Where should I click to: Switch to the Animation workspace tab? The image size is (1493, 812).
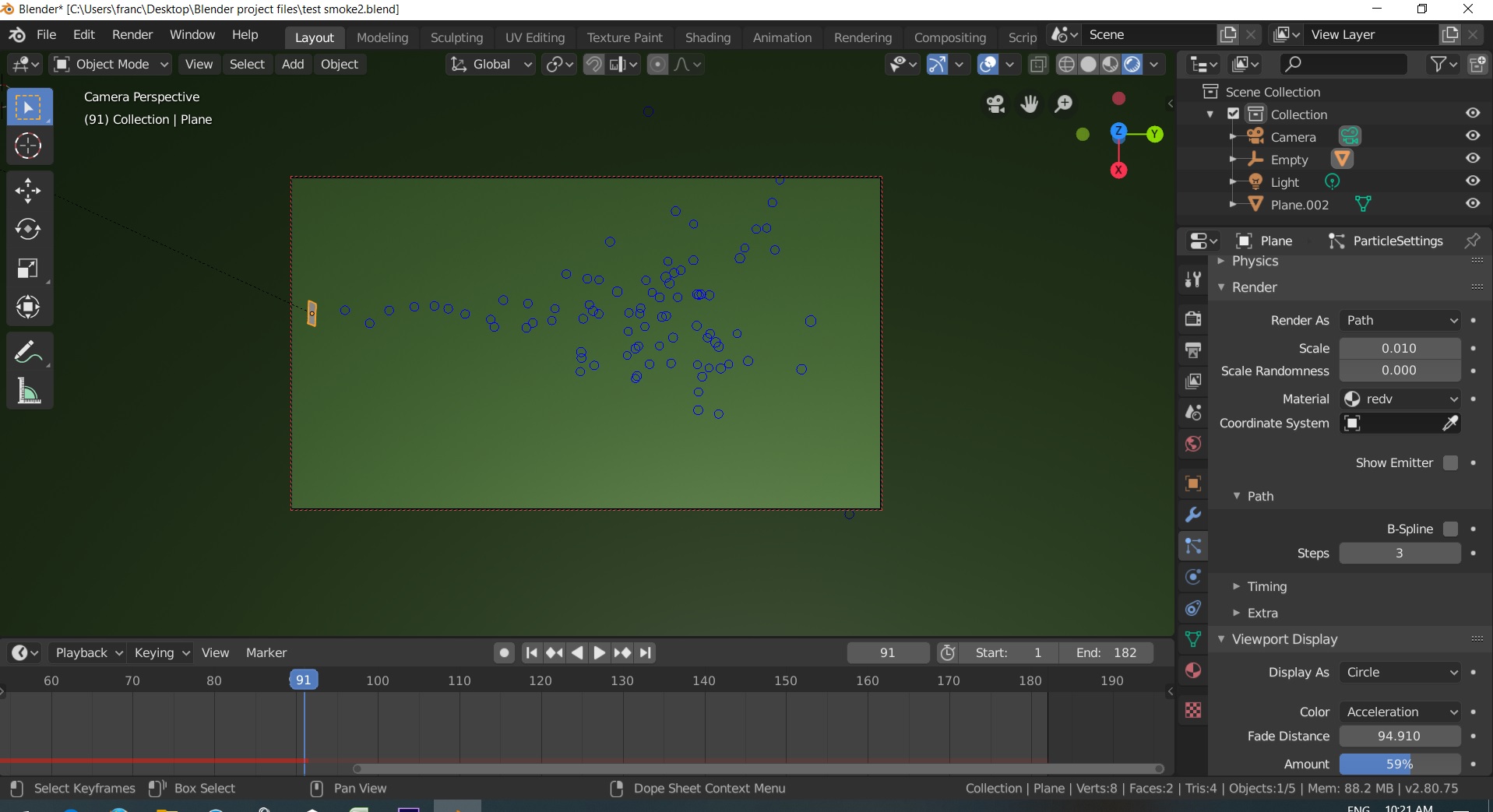782,37
